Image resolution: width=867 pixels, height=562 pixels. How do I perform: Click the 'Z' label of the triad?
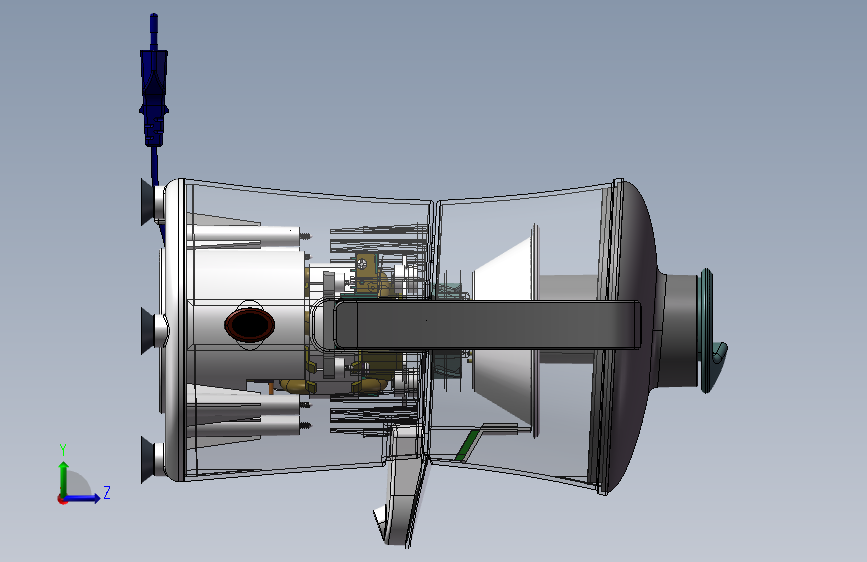point(107,492)
